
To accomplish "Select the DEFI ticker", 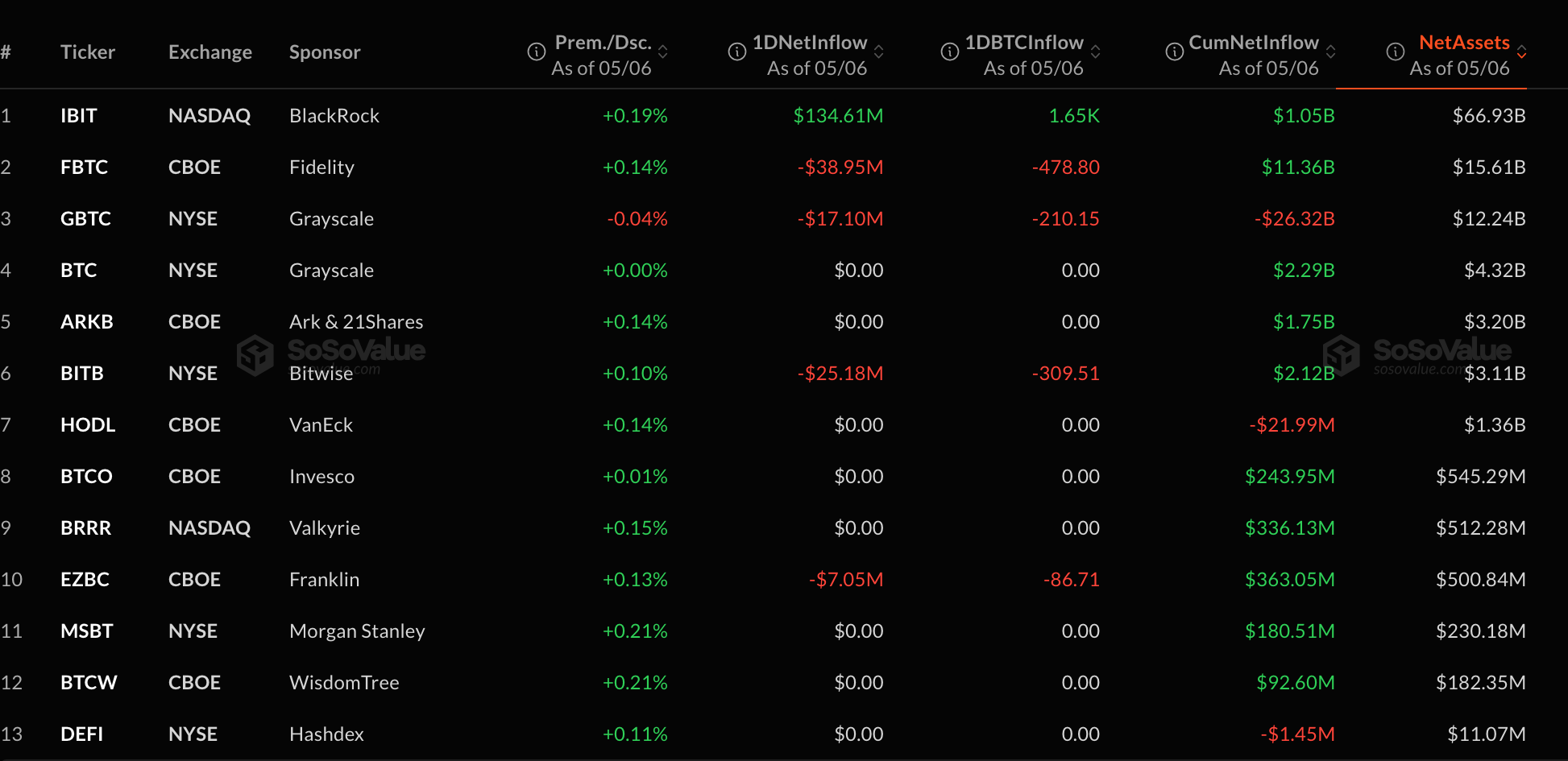I will (82, 734).
